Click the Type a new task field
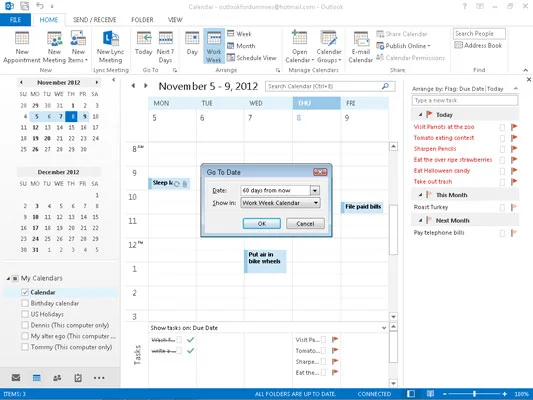This screenshot has height=400, width=533. point(465,100)
